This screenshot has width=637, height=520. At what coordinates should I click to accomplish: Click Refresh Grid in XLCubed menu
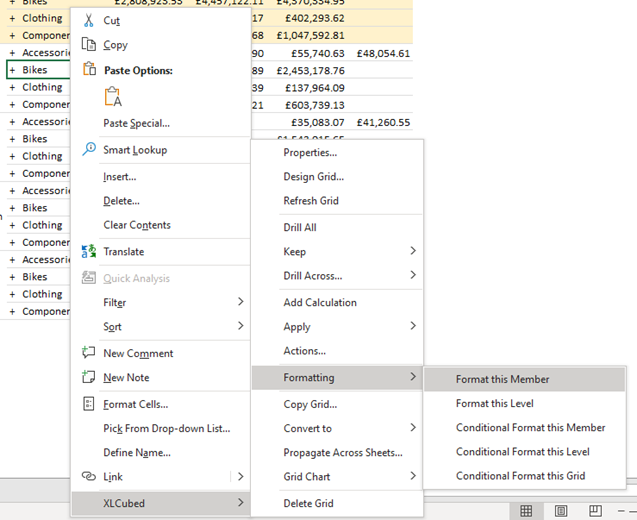tap(311, 201)
